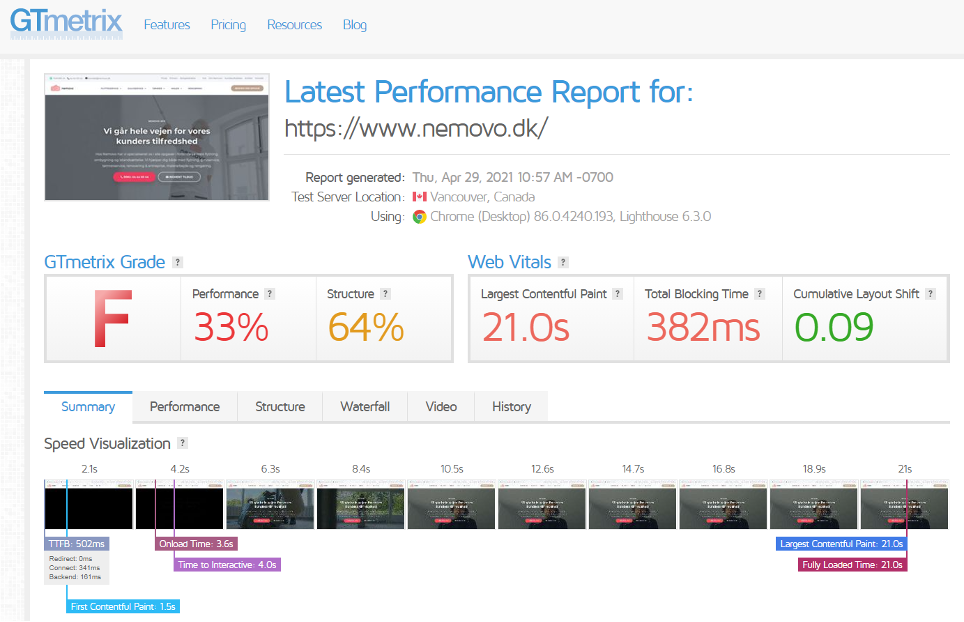
Task: Click the Onload Time: 3.6s marker
Action: pos(196,544)
